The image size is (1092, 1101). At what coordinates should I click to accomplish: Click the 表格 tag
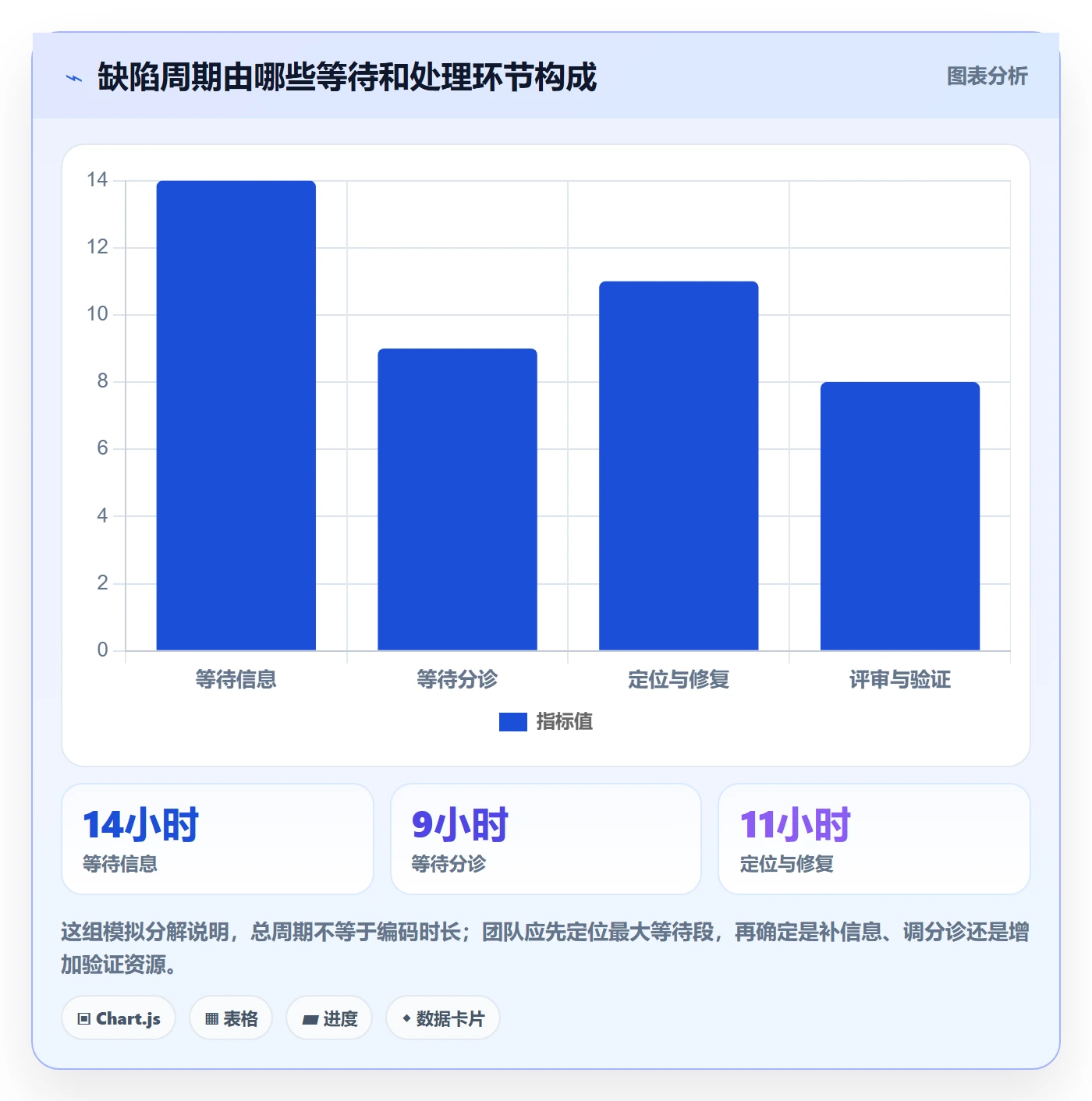[x=231, y=1018]
